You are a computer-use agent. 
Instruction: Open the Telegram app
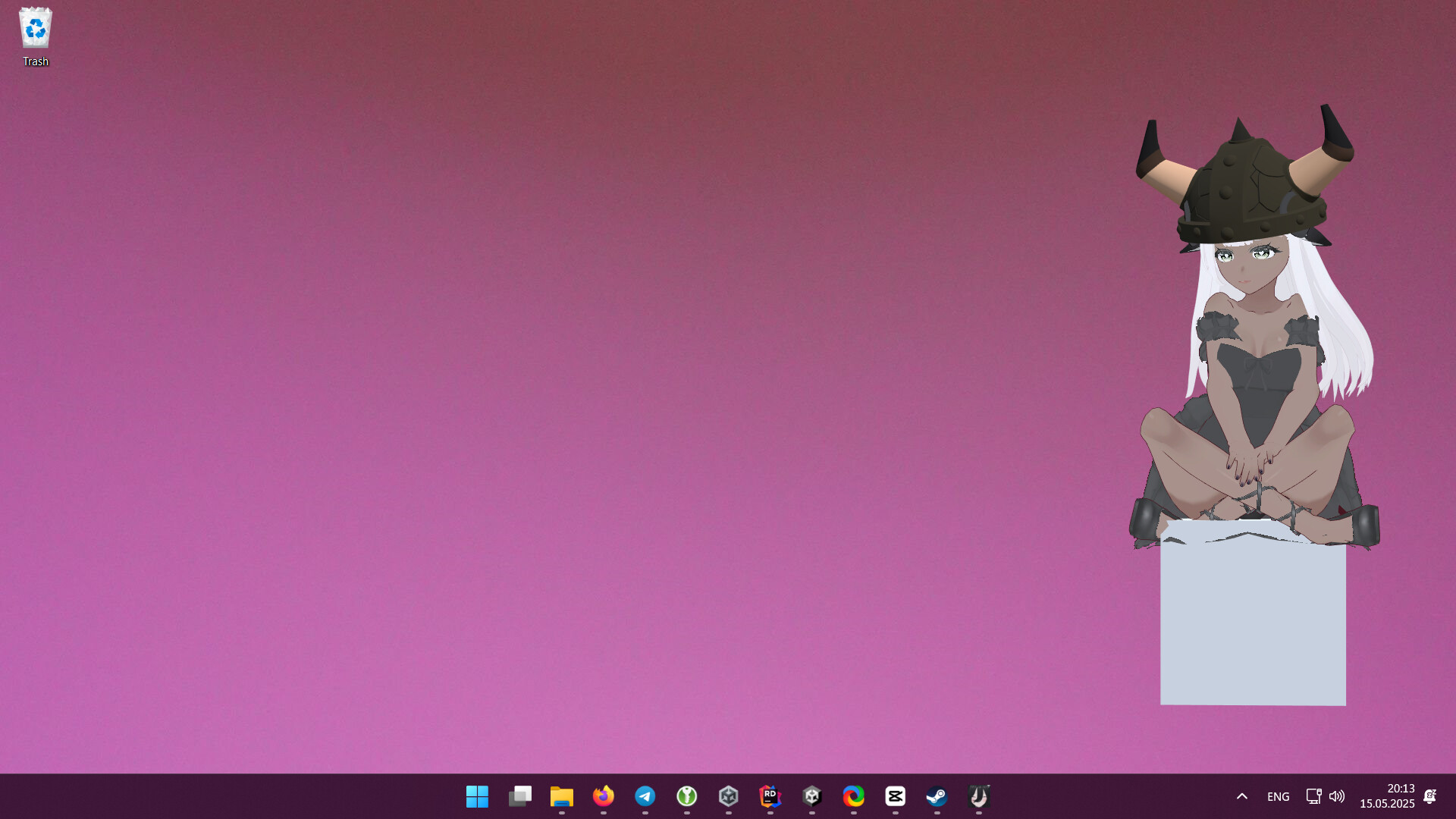(x=645, y=796)
